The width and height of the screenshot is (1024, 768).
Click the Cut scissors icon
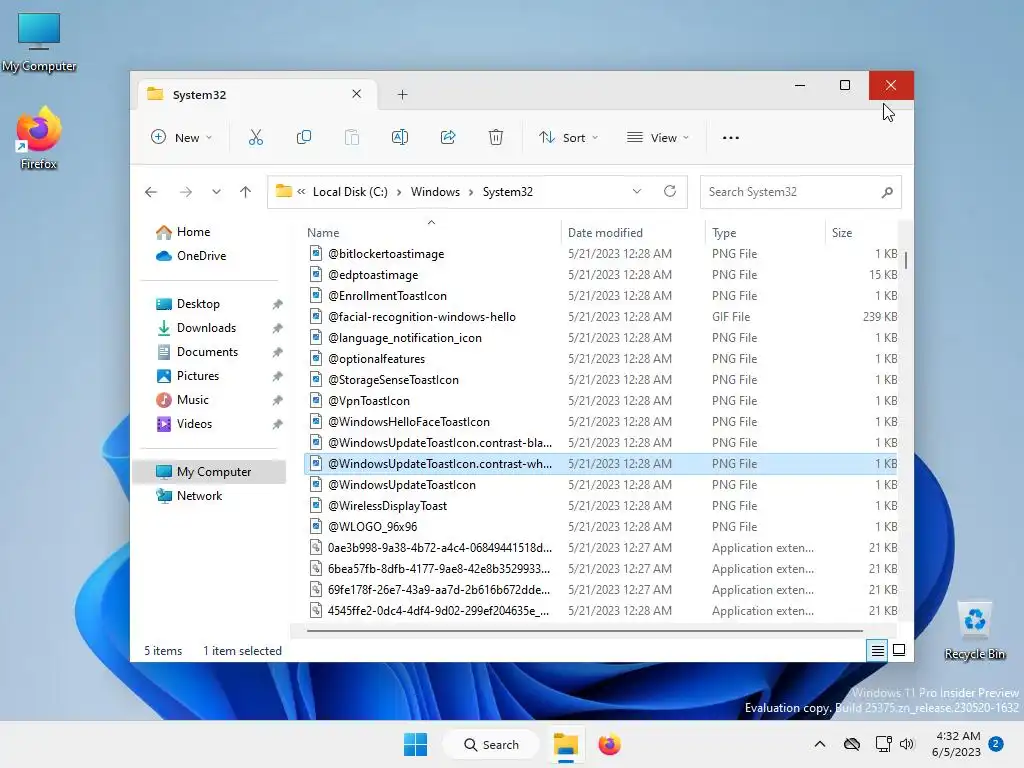pyautogui.click(x=255, y=137)
